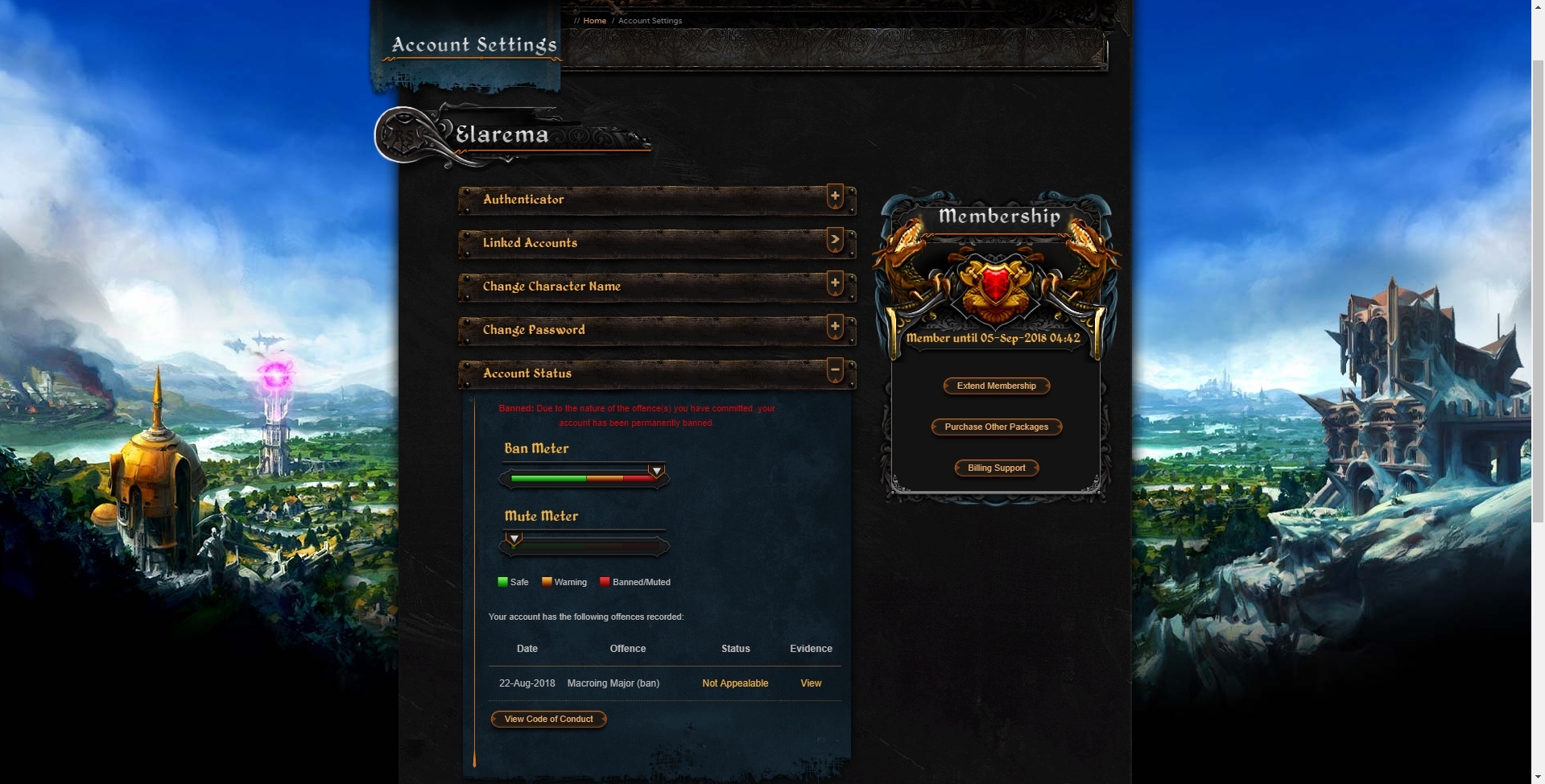
Task: Click the green Safe legend square
Action: (x=502, y=582)
